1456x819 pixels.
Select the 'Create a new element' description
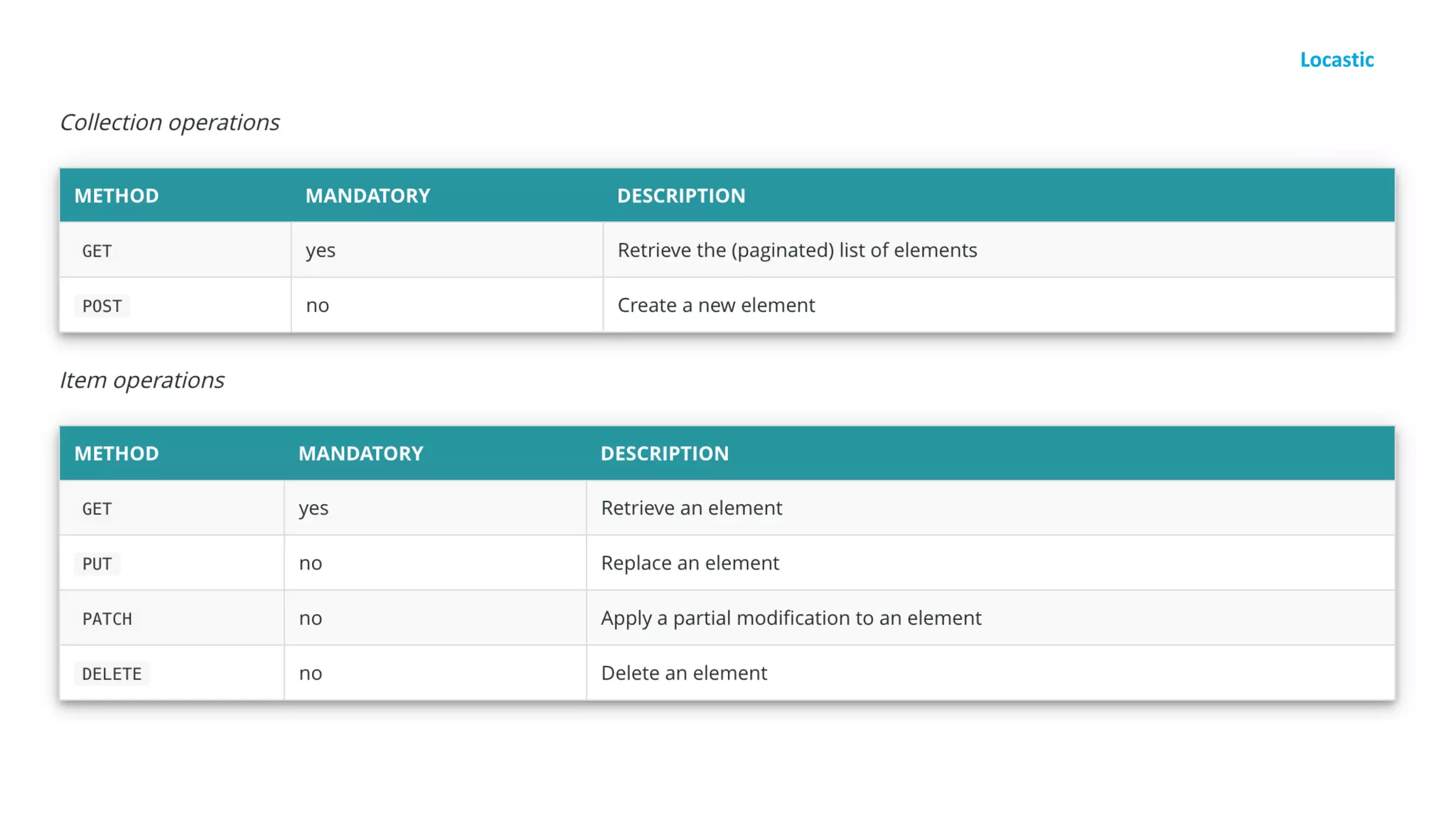(716, 305)
